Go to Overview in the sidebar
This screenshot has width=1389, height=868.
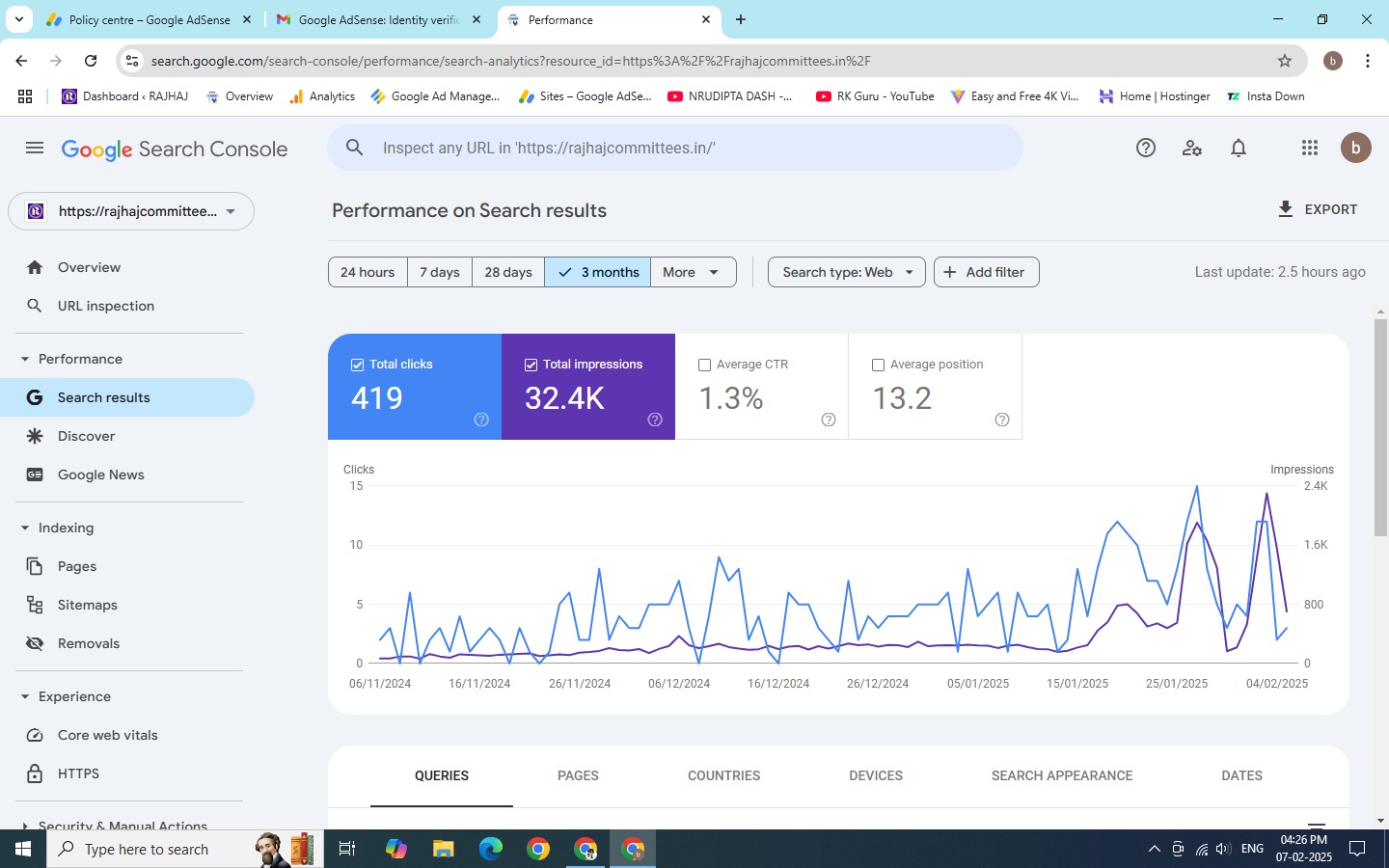127,267
